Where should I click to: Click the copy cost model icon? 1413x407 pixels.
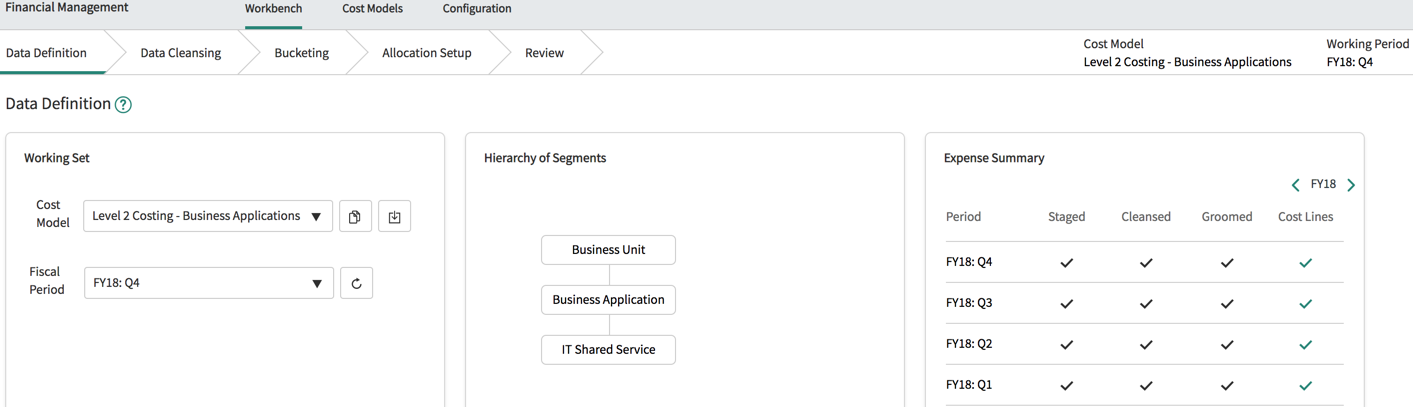[355, 216]
